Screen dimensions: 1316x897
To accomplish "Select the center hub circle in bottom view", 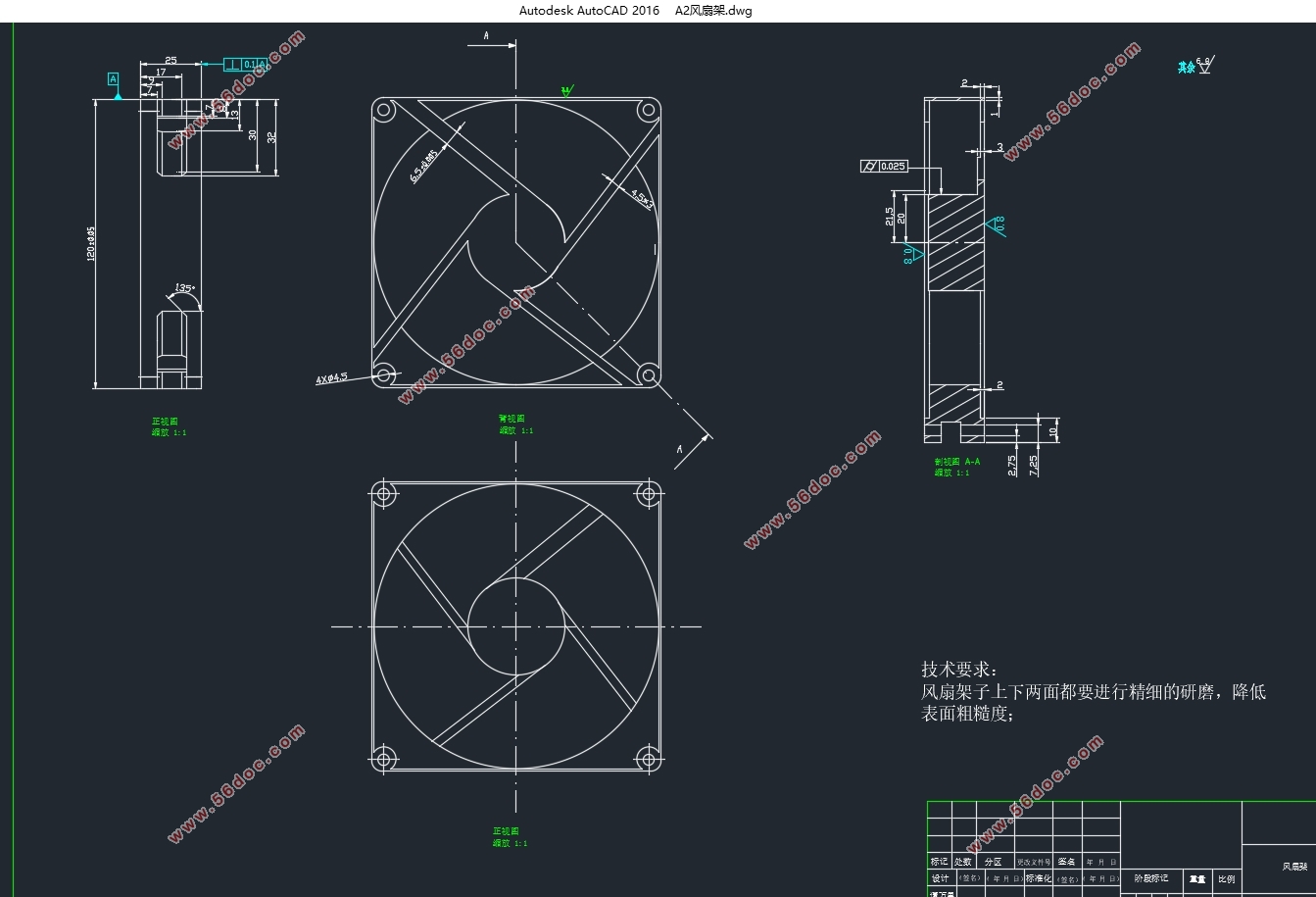I will pyautogui.click(x=515, y=625).
